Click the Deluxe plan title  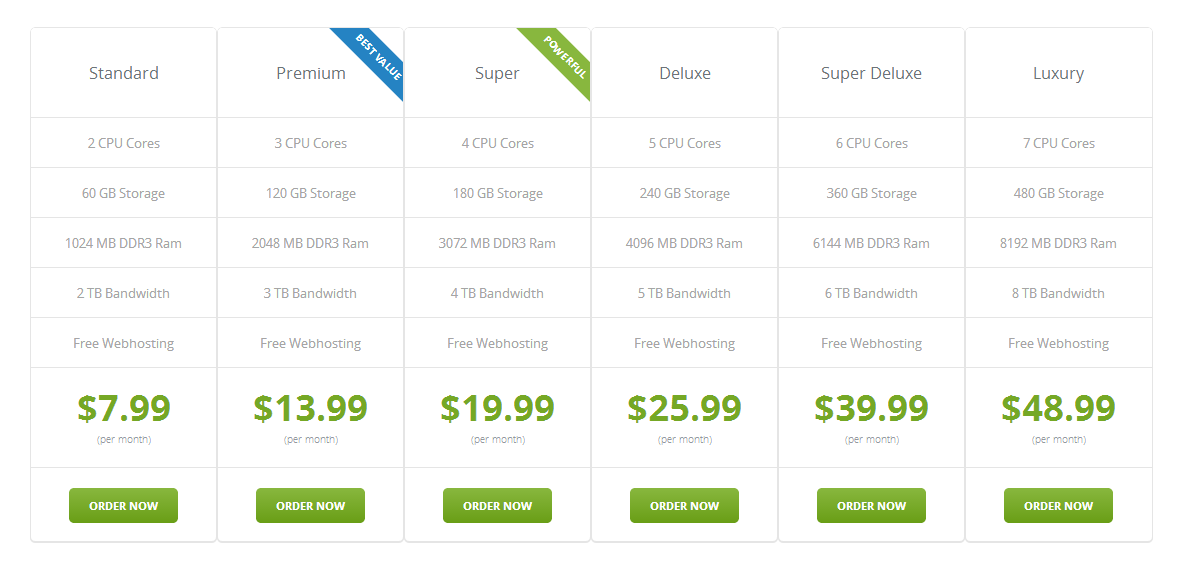click(x=685, y=73)
